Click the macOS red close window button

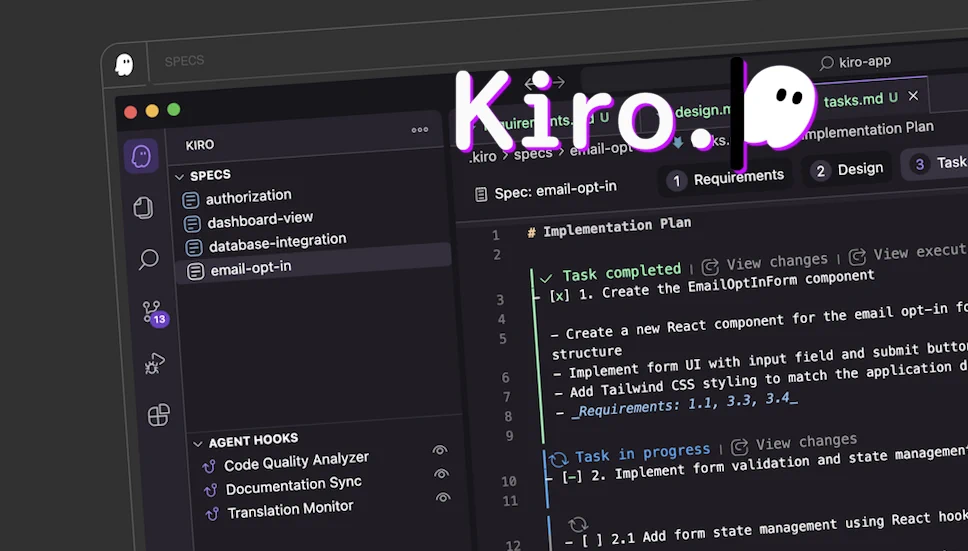point(130,112)
